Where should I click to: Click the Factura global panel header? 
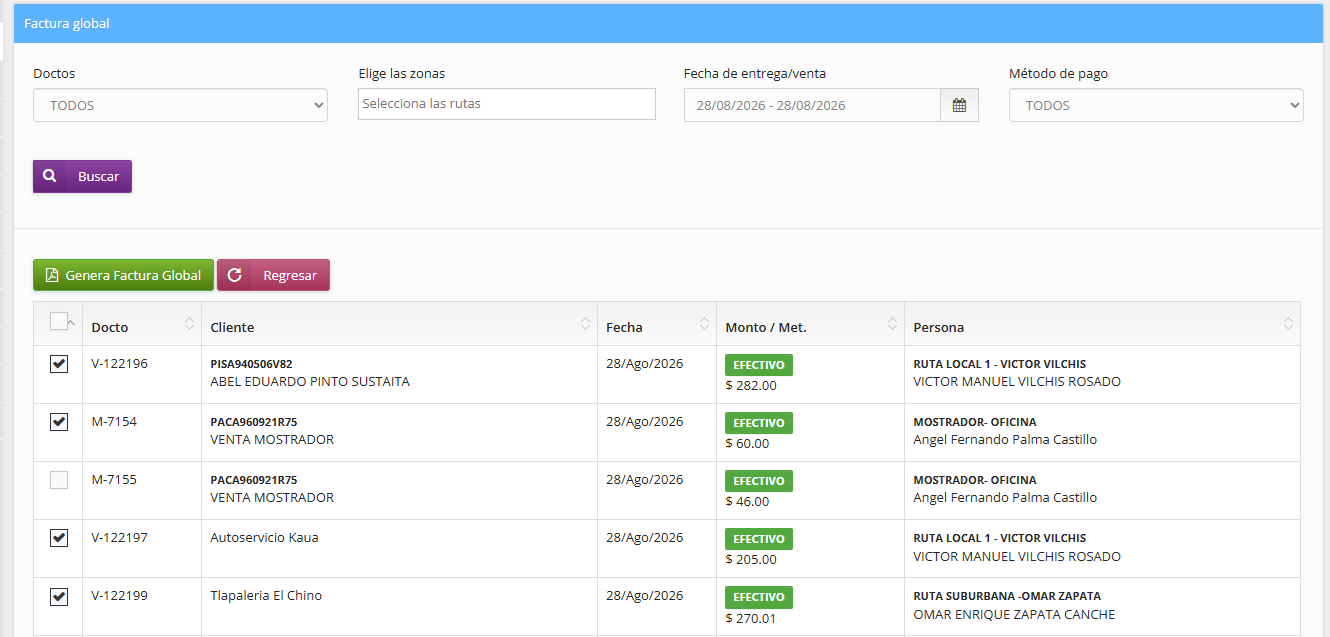pyautogui.click(x=668, y=23)
